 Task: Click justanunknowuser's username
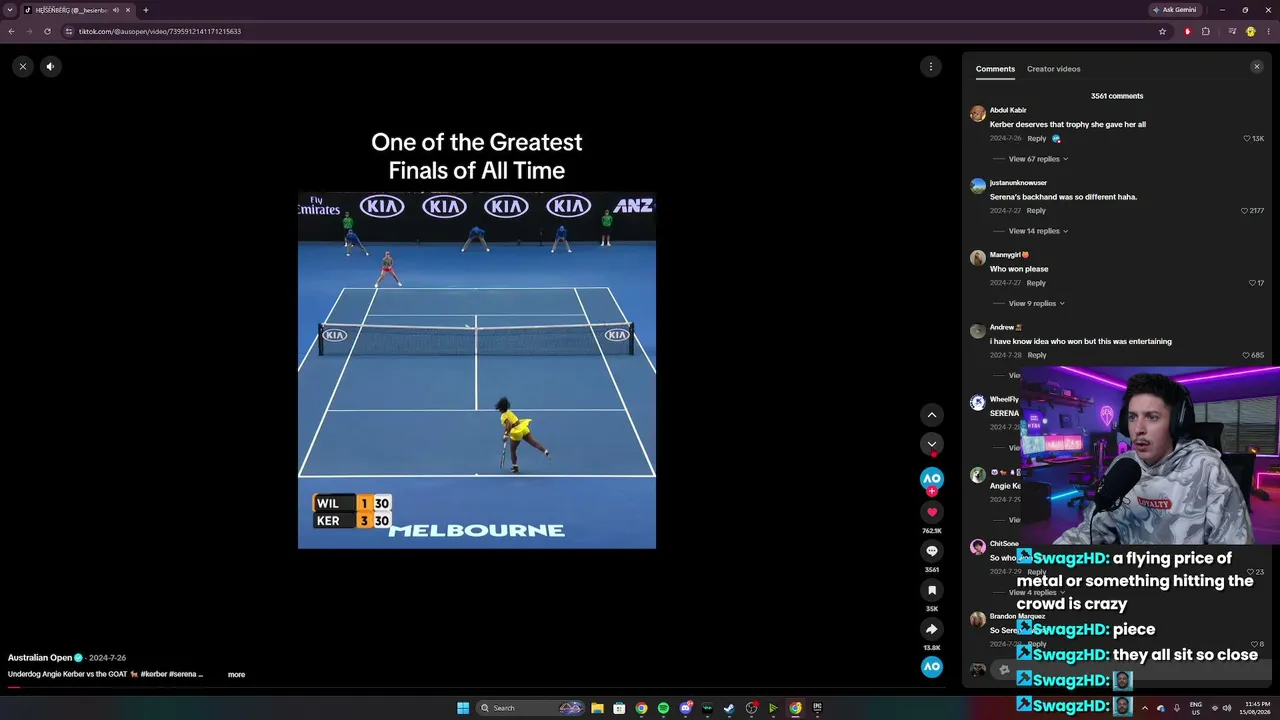1018,183
